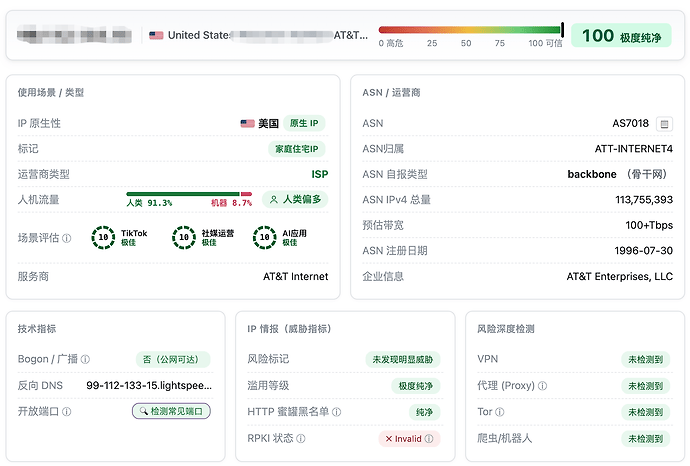Click the AS7018 text
The width and height of the screenshot is (690, 466).
631,123
